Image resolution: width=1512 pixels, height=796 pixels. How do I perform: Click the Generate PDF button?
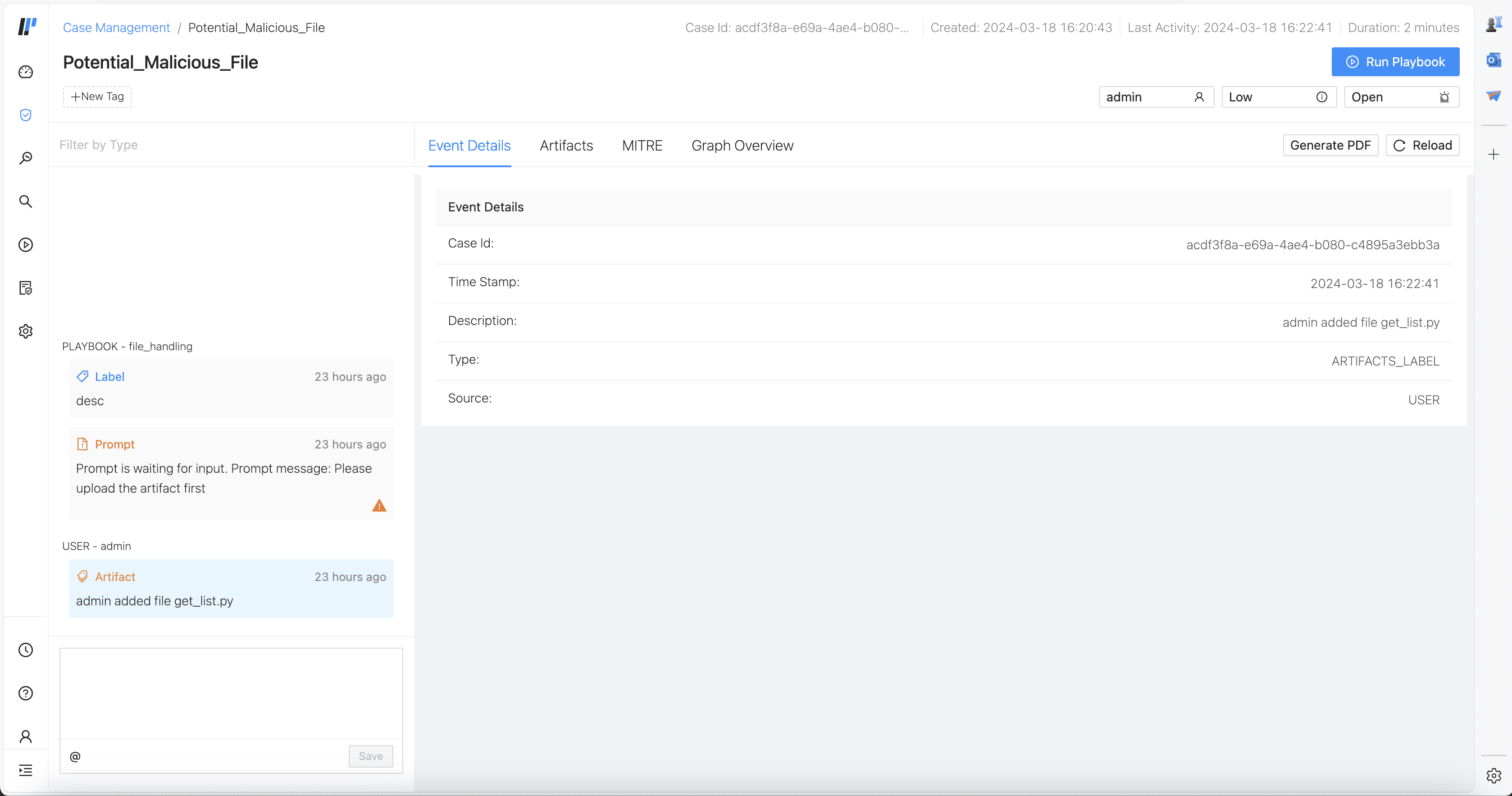click(x=1330, y=145)
